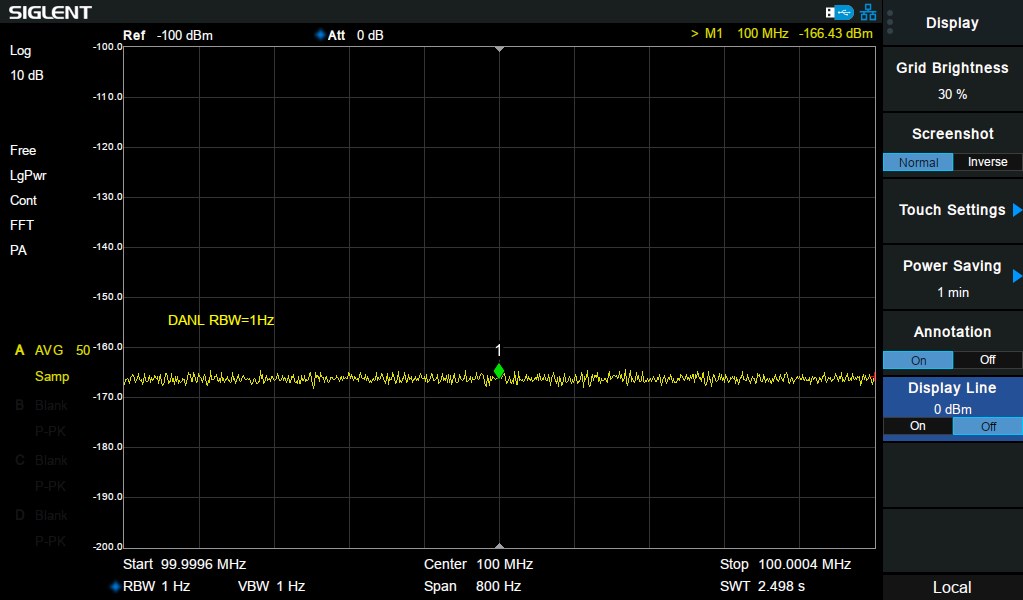Select the green marker 1 diamond on trace

pos(499,371)
